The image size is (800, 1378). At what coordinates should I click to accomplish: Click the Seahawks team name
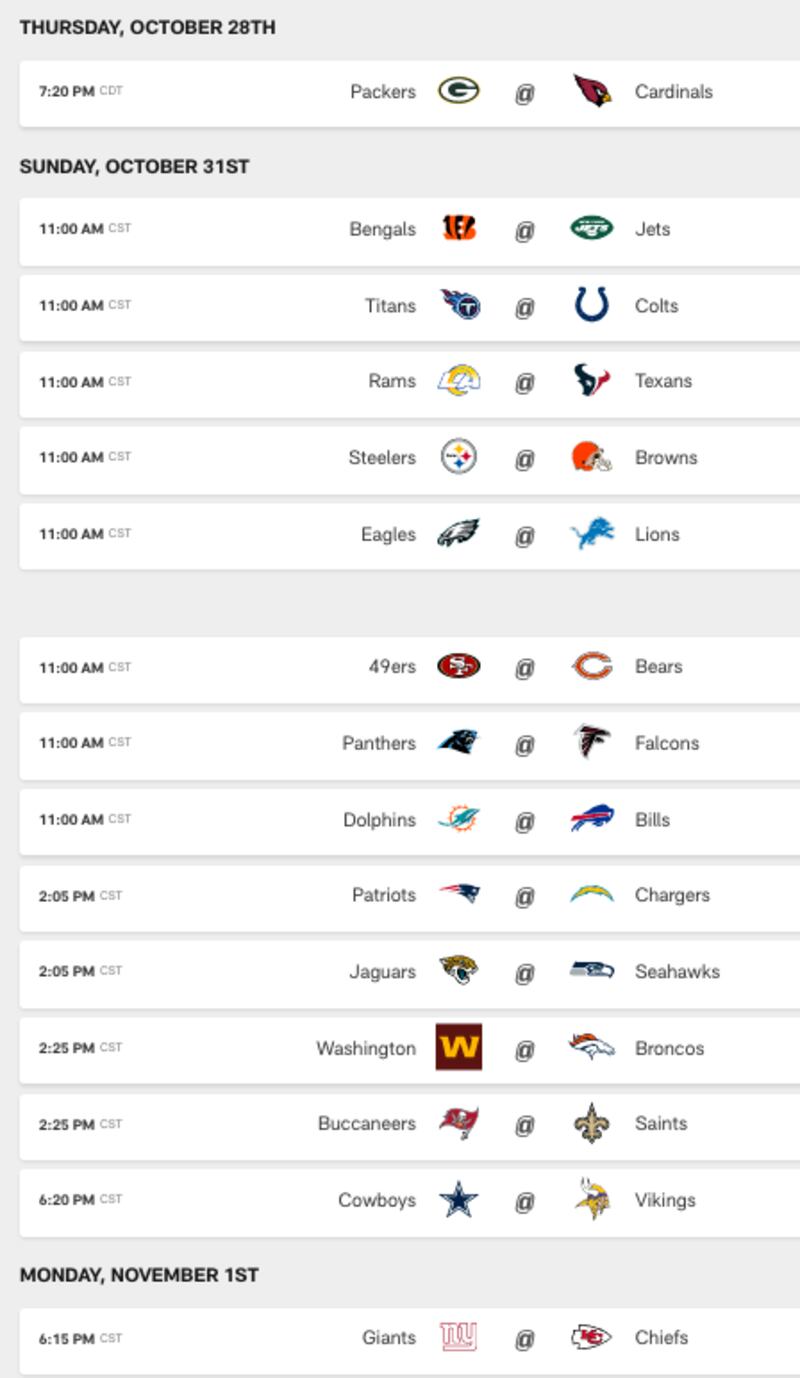[x=677, y=971]
